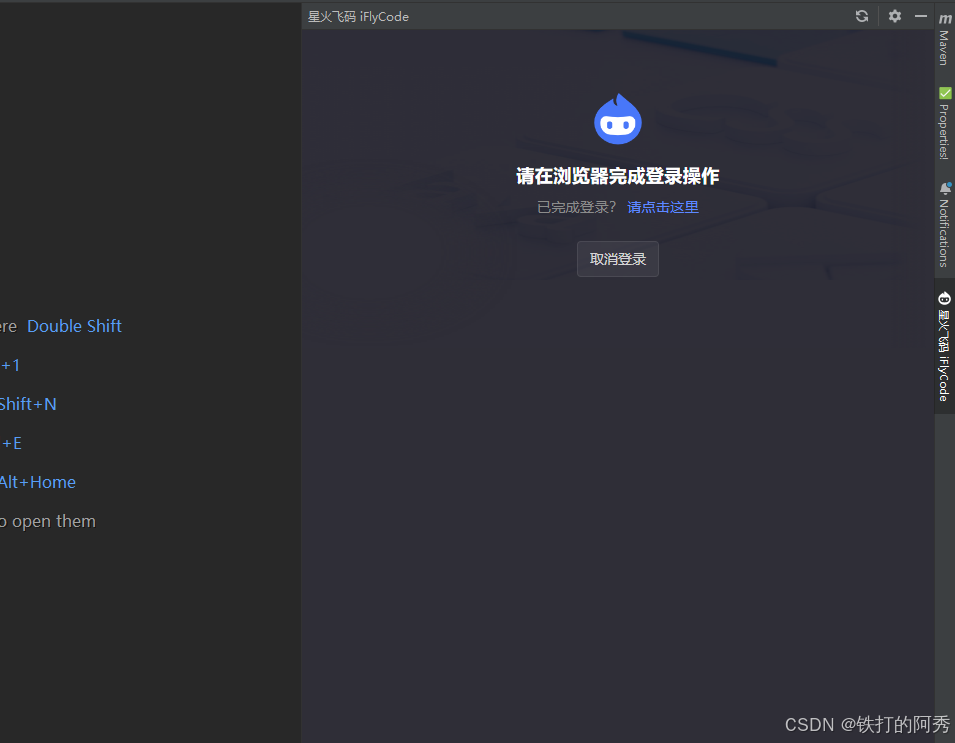Select the 星火飞码 iFlyCode sidebar tab
955x743 pixels.
point(944,347)
